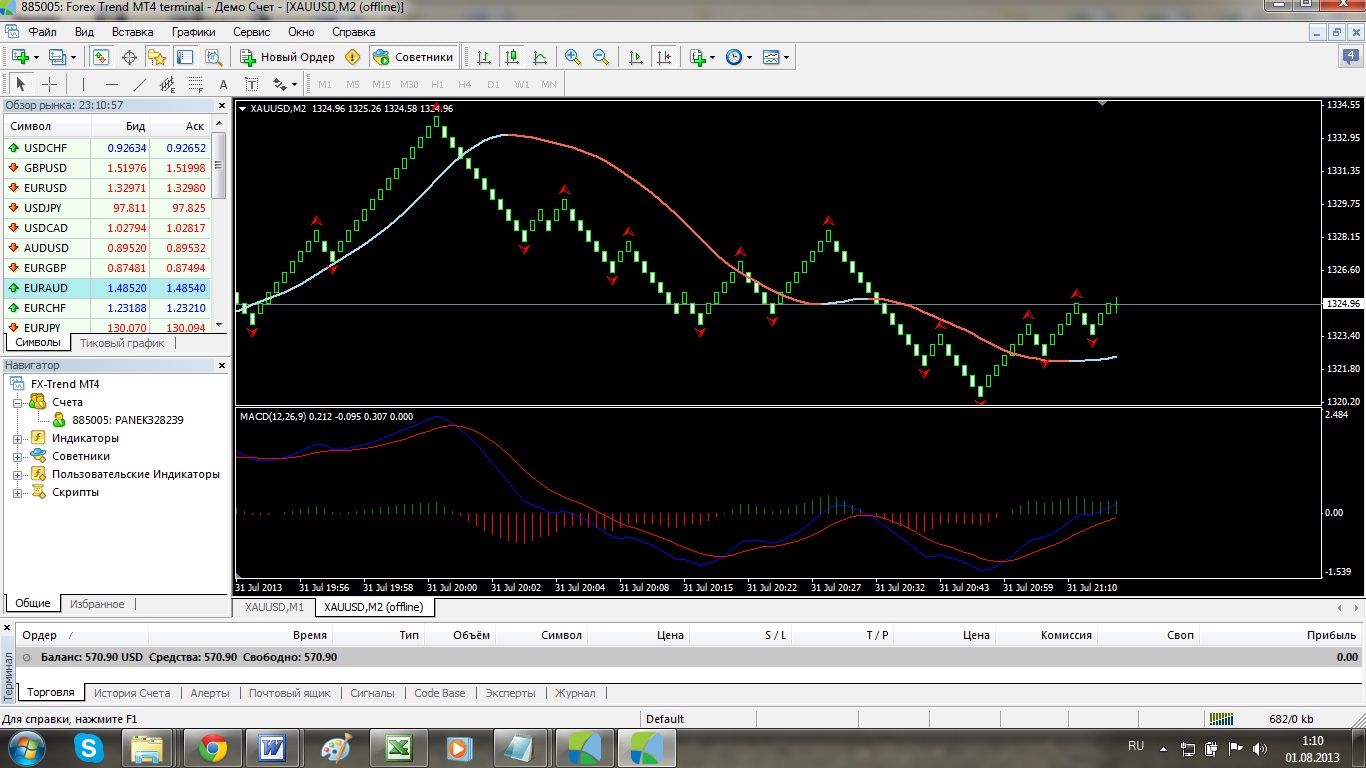Open the new chart toolbar icon
Screen dimensions: 1366x768
pos(19,57)
